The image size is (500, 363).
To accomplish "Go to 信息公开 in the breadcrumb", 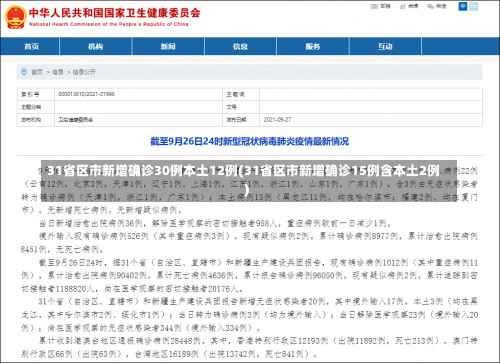I will pos(84,72).
